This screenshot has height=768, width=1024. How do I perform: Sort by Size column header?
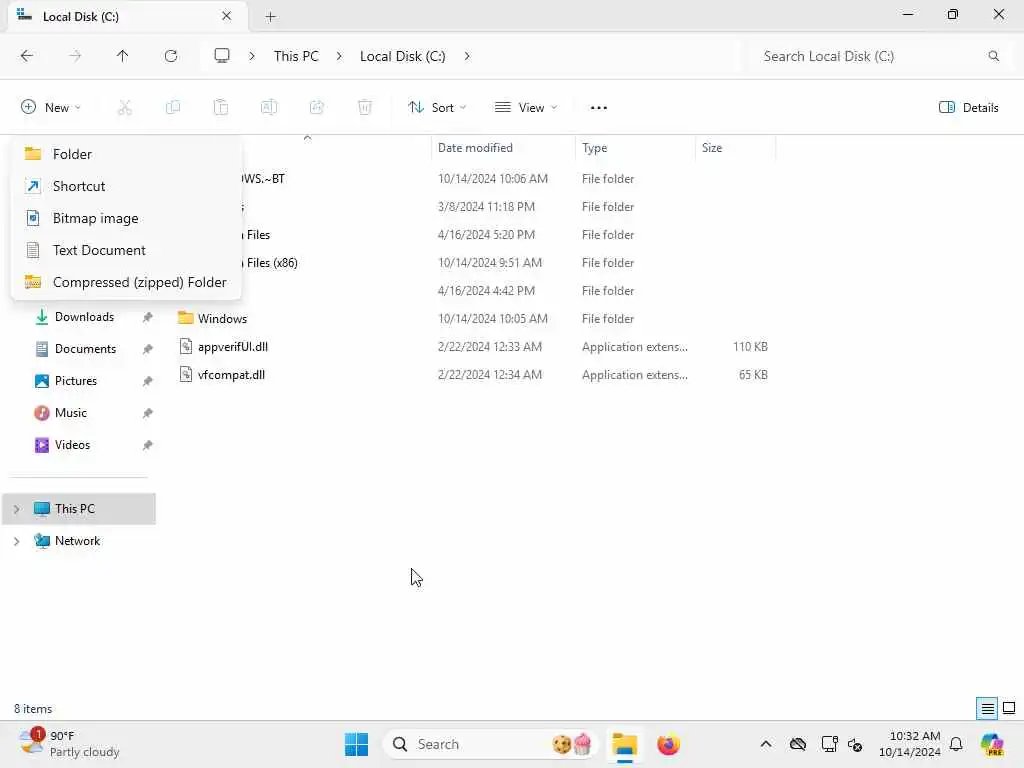coord(735,148)
